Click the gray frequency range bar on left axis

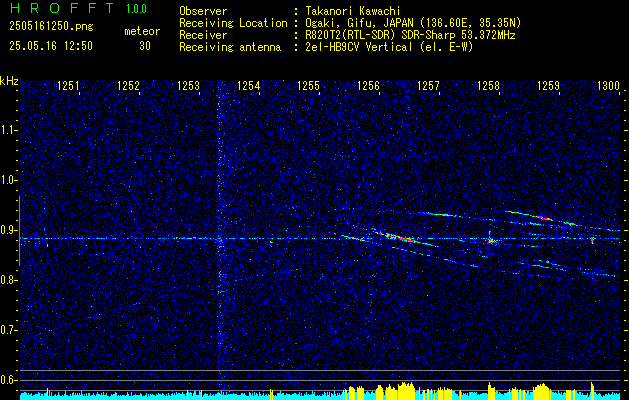pos(19,231)
